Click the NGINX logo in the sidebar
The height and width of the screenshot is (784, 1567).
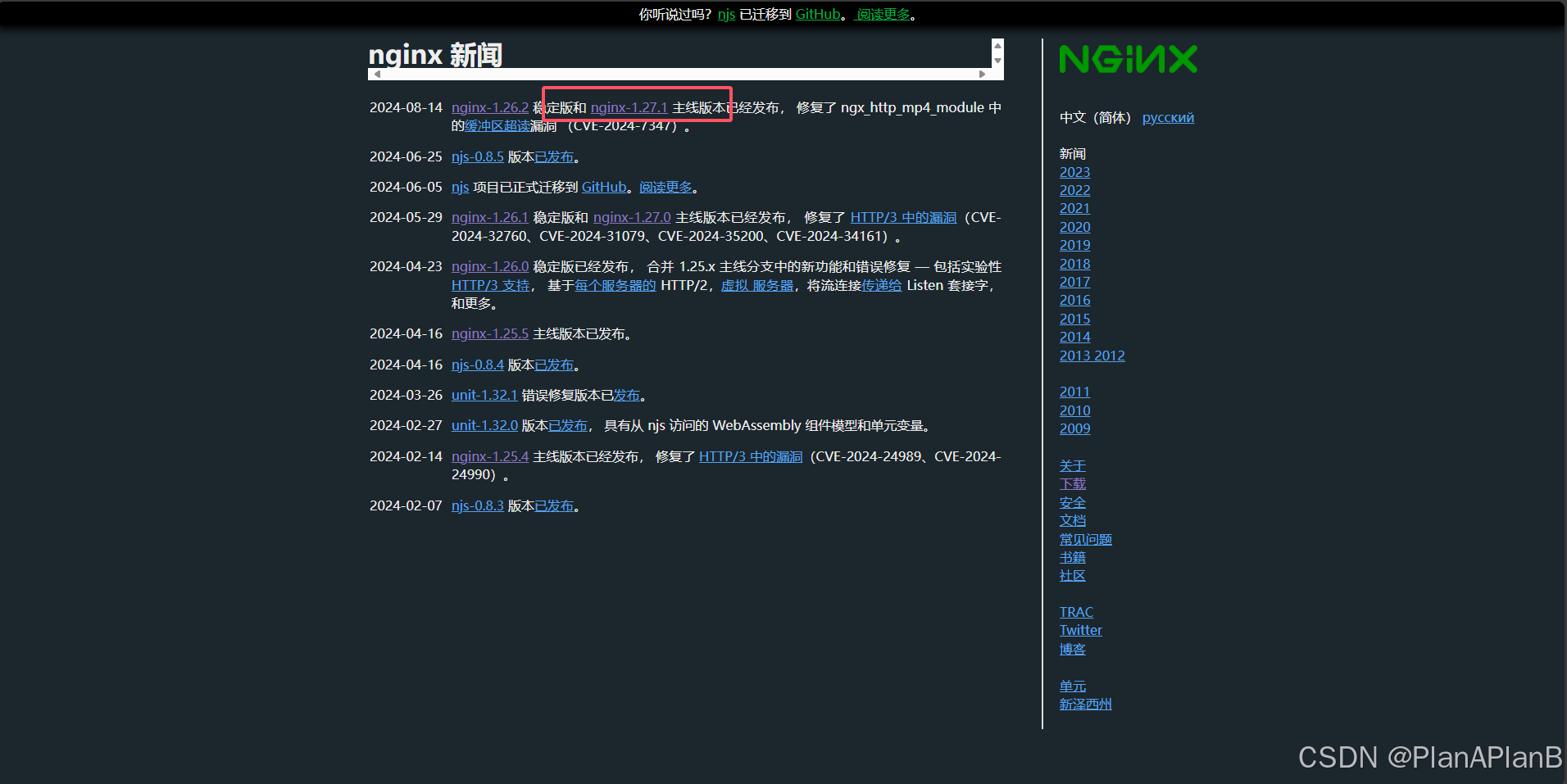[x=1128, y=59]
